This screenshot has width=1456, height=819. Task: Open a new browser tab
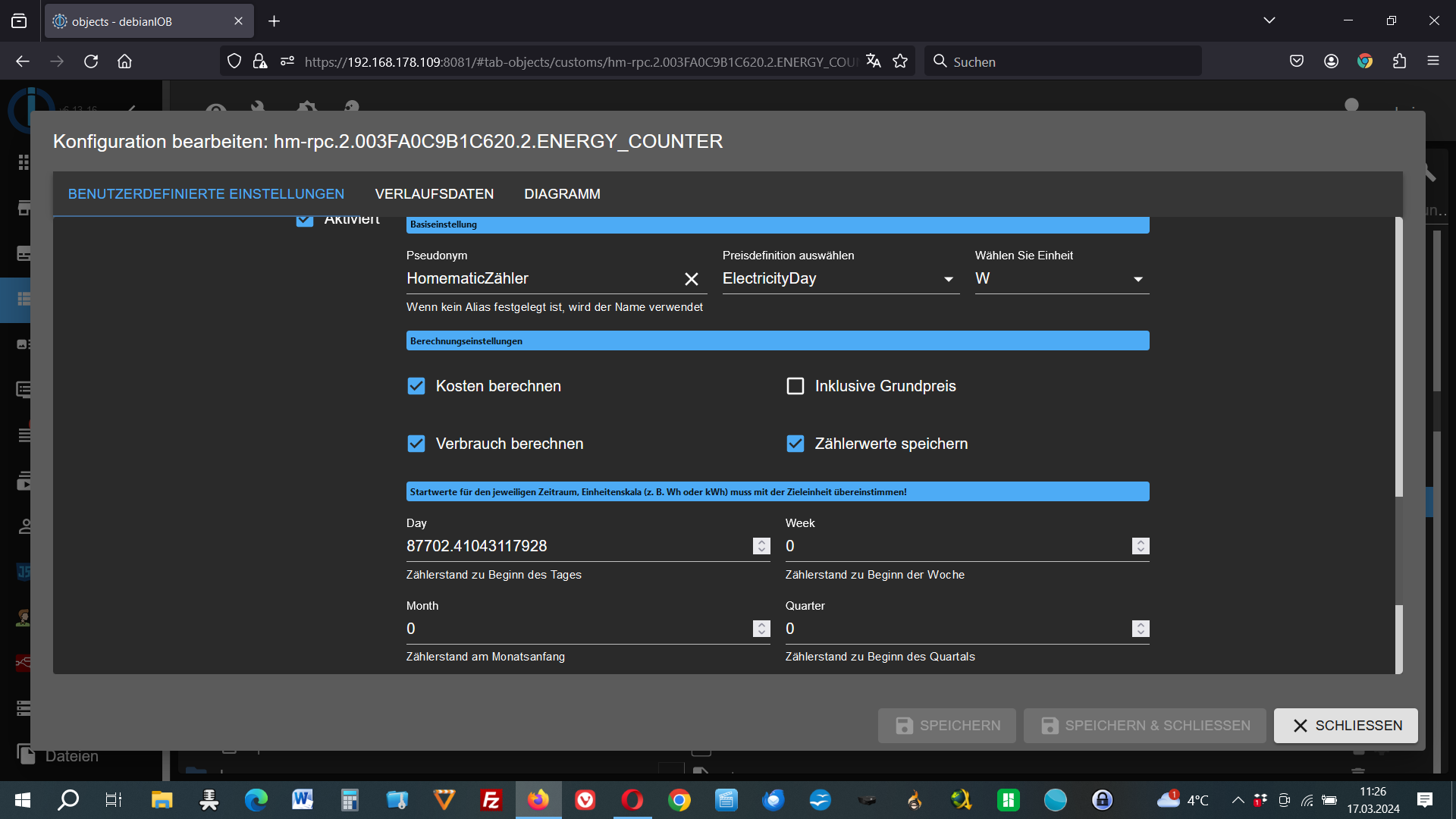274,21
